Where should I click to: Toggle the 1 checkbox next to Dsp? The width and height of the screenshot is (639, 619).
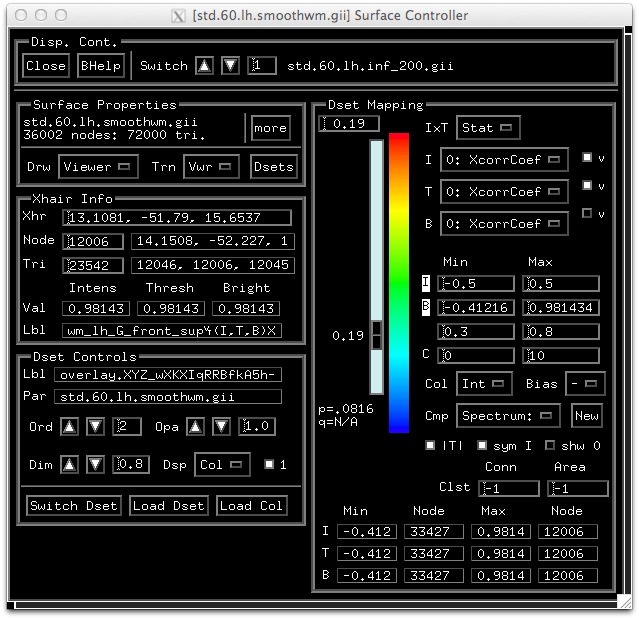(x=269, y=464)
